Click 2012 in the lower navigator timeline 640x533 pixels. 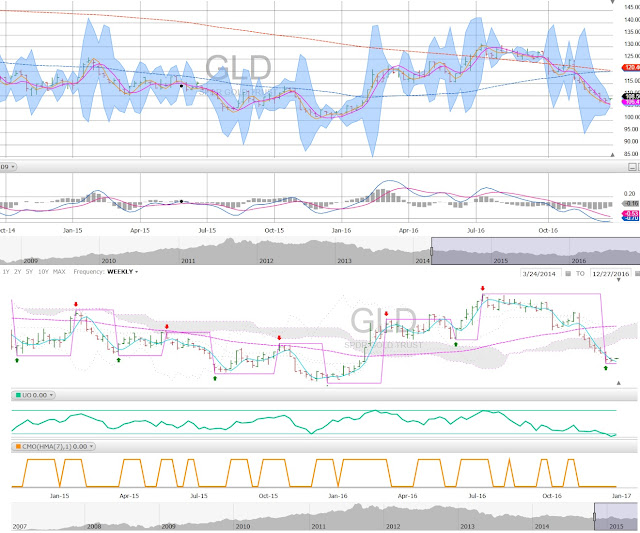coord(393,526)
